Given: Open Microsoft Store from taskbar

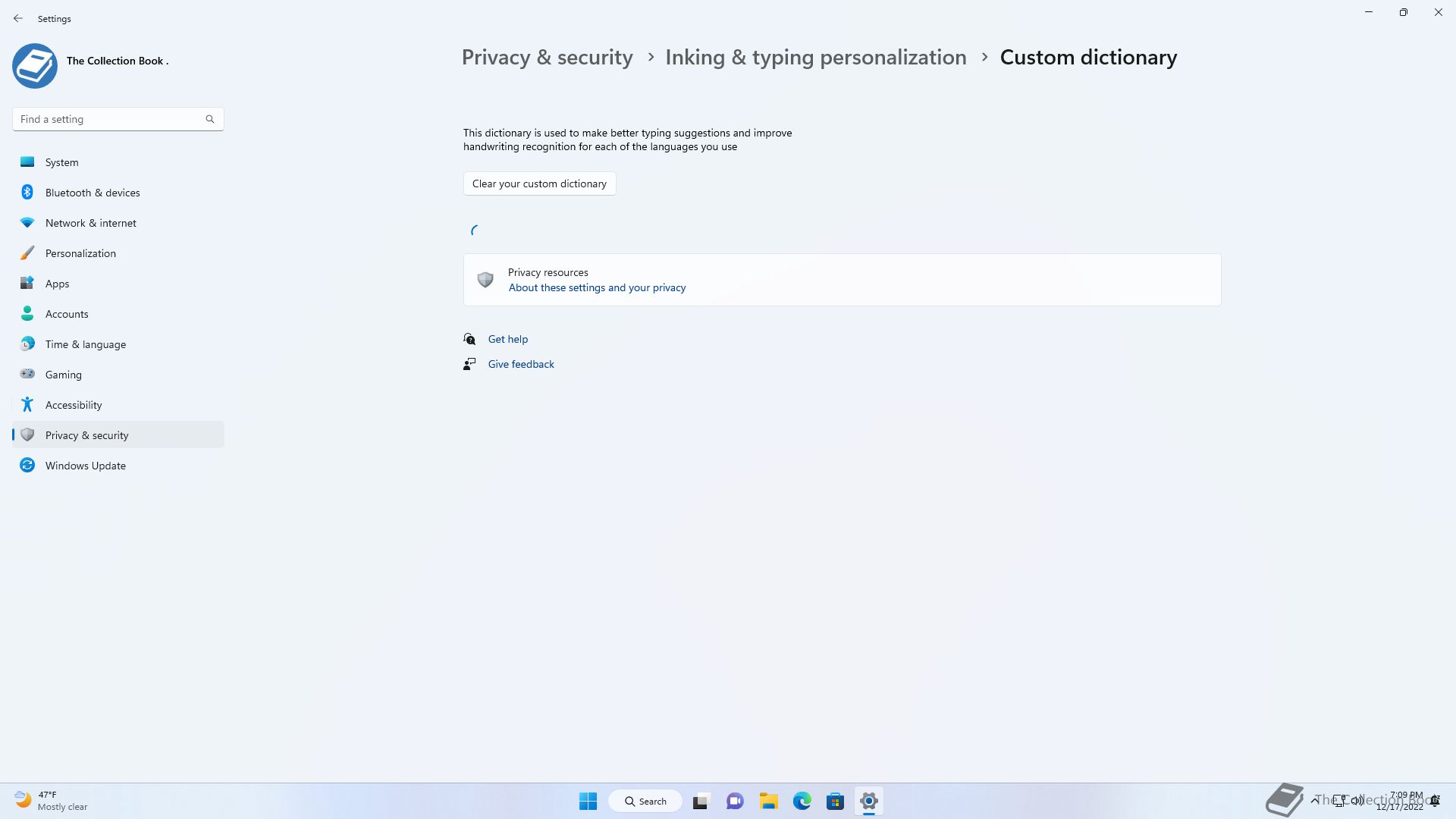Looking at the screenshot, I should click(x=835, y=801).
